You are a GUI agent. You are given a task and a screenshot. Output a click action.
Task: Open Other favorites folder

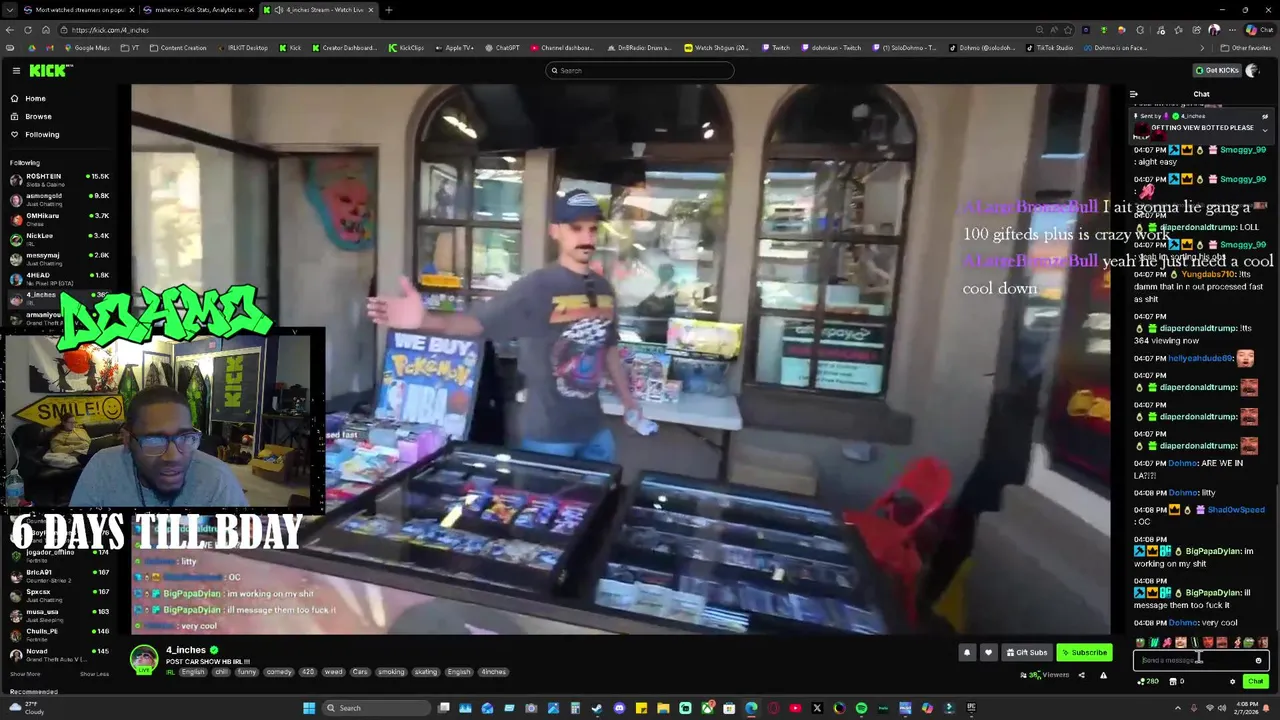[1246, 48]
